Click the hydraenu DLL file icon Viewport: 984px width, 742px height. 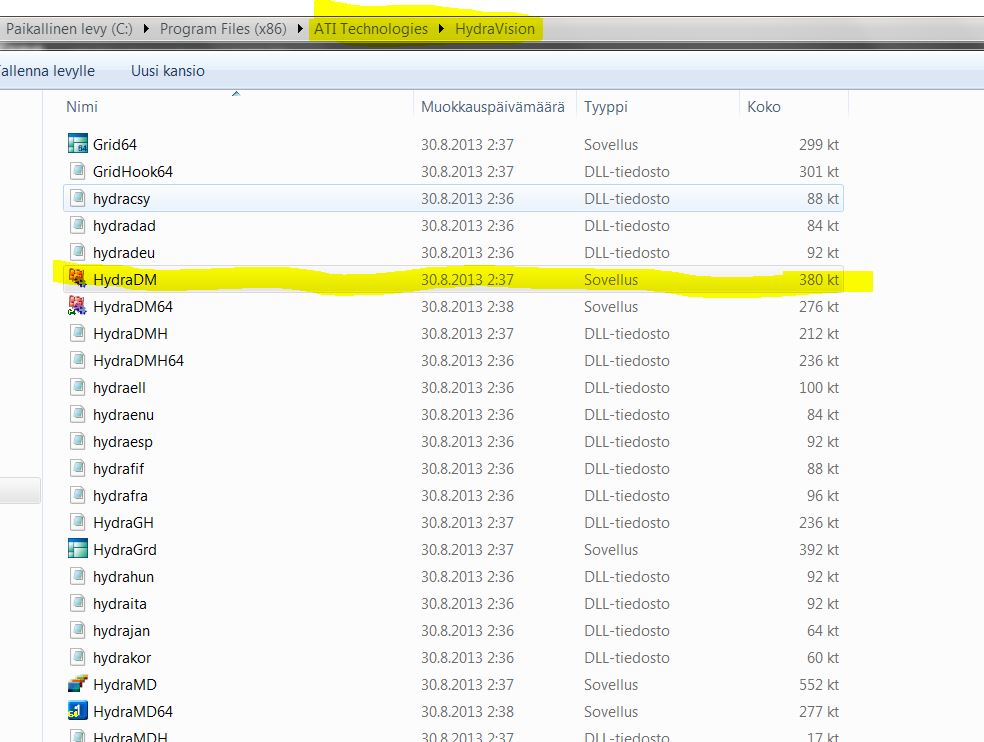tap(78, 414)
